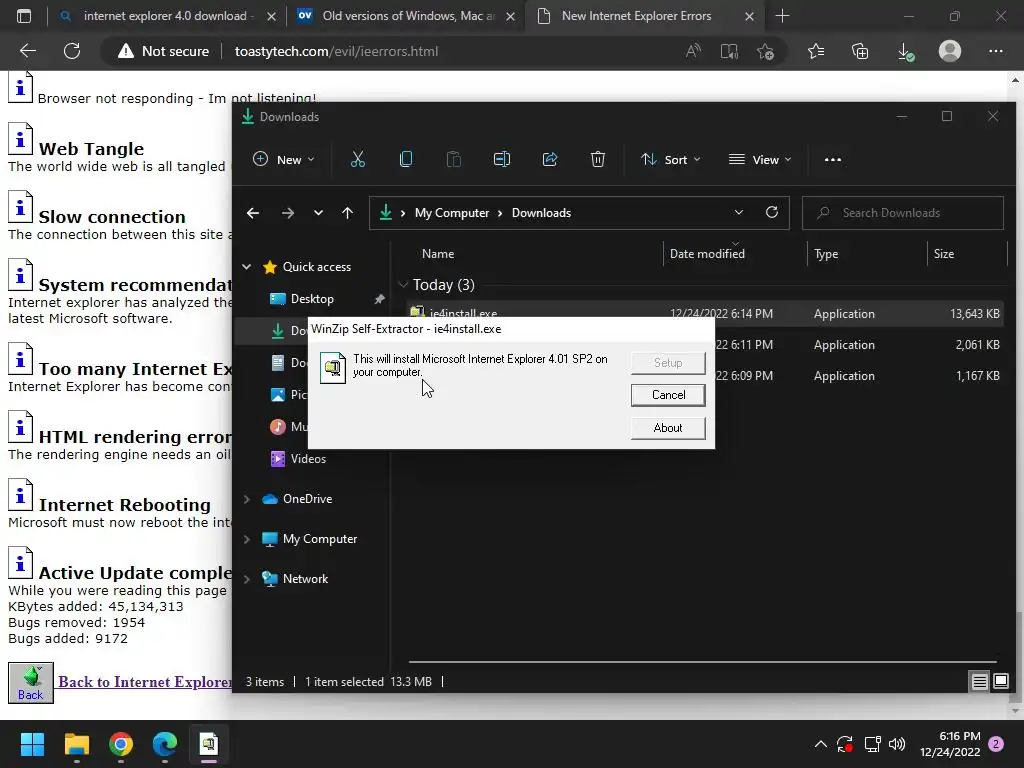This screenshot has height=768, width=1024.
Task: Collapse the Quick access tree node
Action: coord(247,266)
